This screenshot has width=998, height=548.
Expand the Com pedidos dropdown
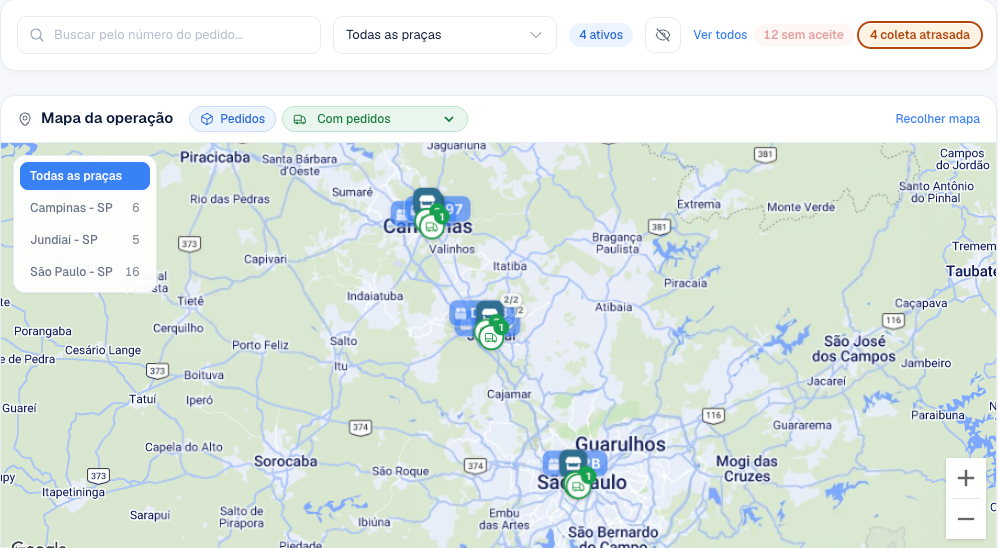(374, 119)
